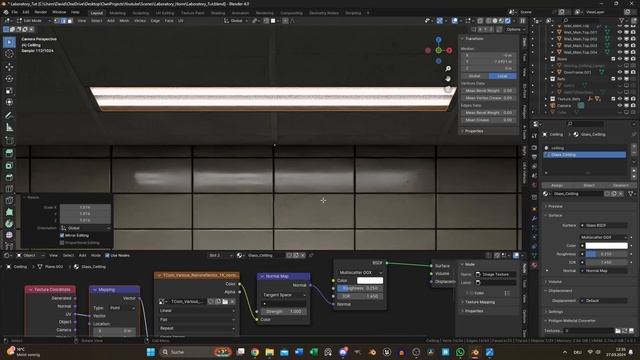
Task: Select the Annotate tool
Action: [x=9, y=116]
